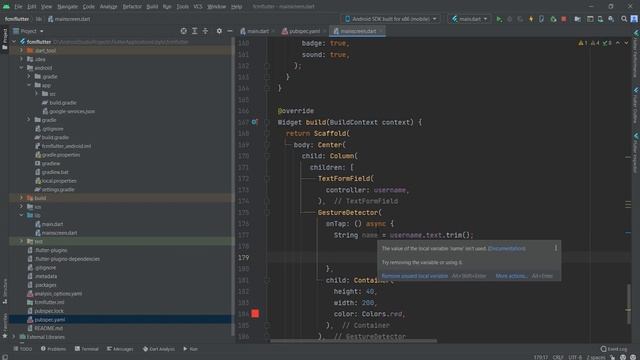The width and height of the screenshot is (640, 360).
Task: Click the Select Opened File target icon
Action: click(x=184, y=31)
